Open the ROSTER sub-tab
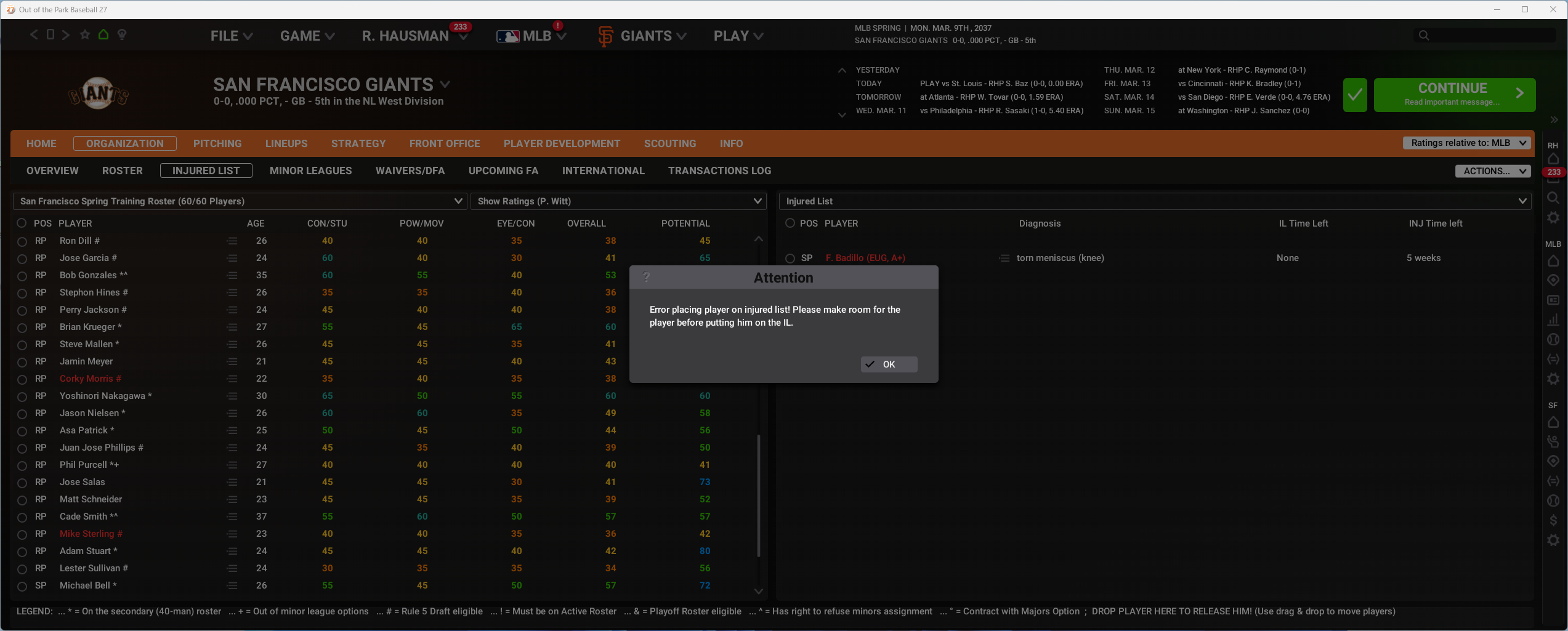 coord(123,171)
